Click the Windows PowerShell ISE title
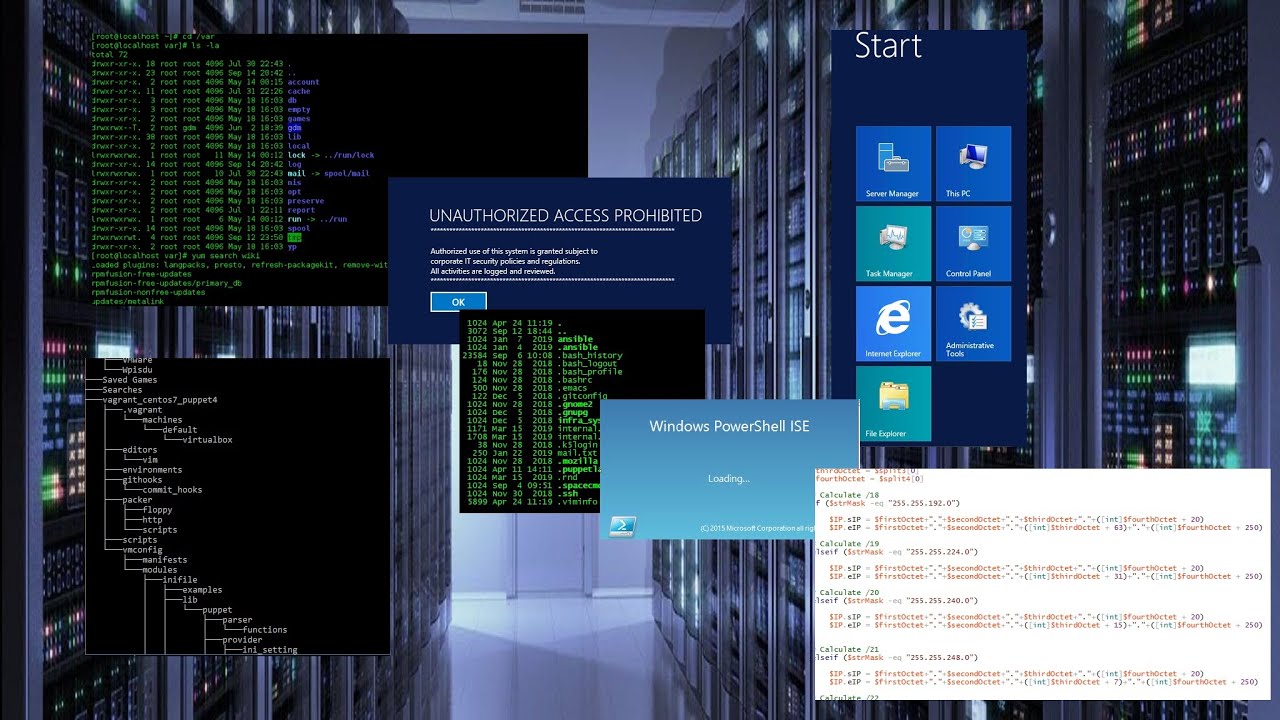 (x=729, y=426)
